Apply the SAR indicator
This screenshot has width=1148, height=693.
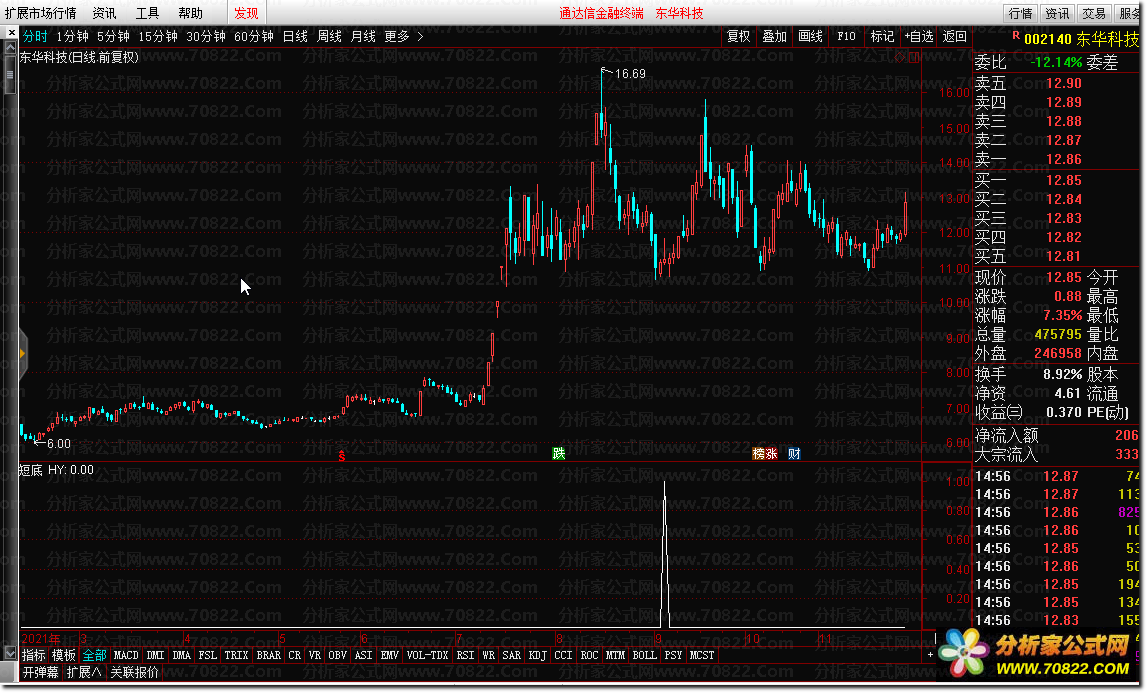(x=512, y=655)
